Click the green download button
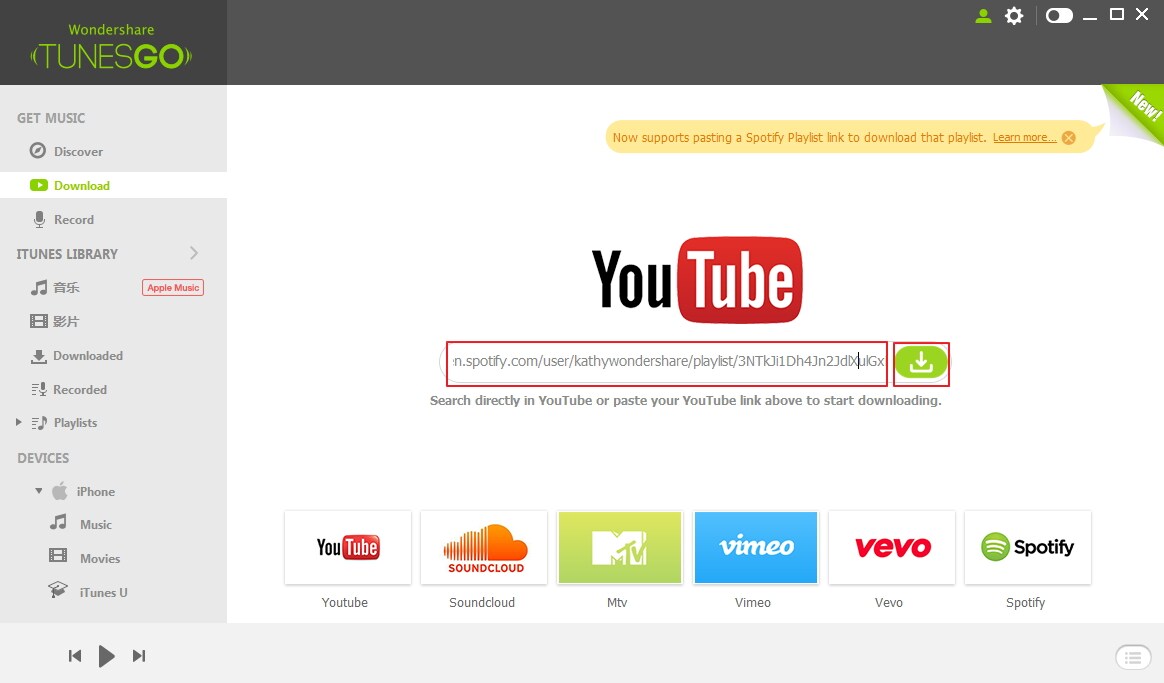The height and width of the screenshot is (683, 1164). click(921, 362)
